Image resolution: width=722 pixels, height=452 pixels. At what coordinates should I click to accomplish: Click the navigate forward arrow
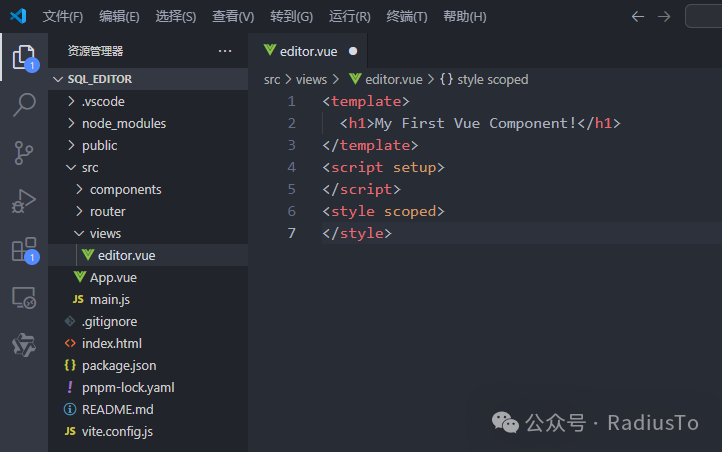tap(664, 16)
